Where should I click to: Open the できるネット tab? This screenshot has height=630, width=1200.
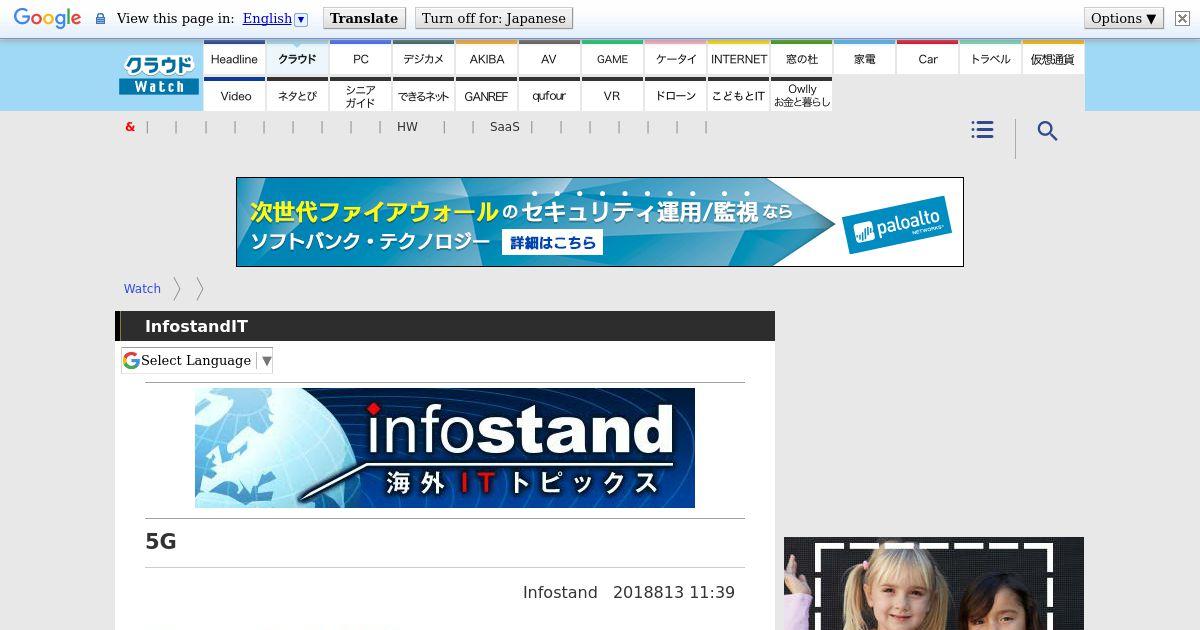423,95
